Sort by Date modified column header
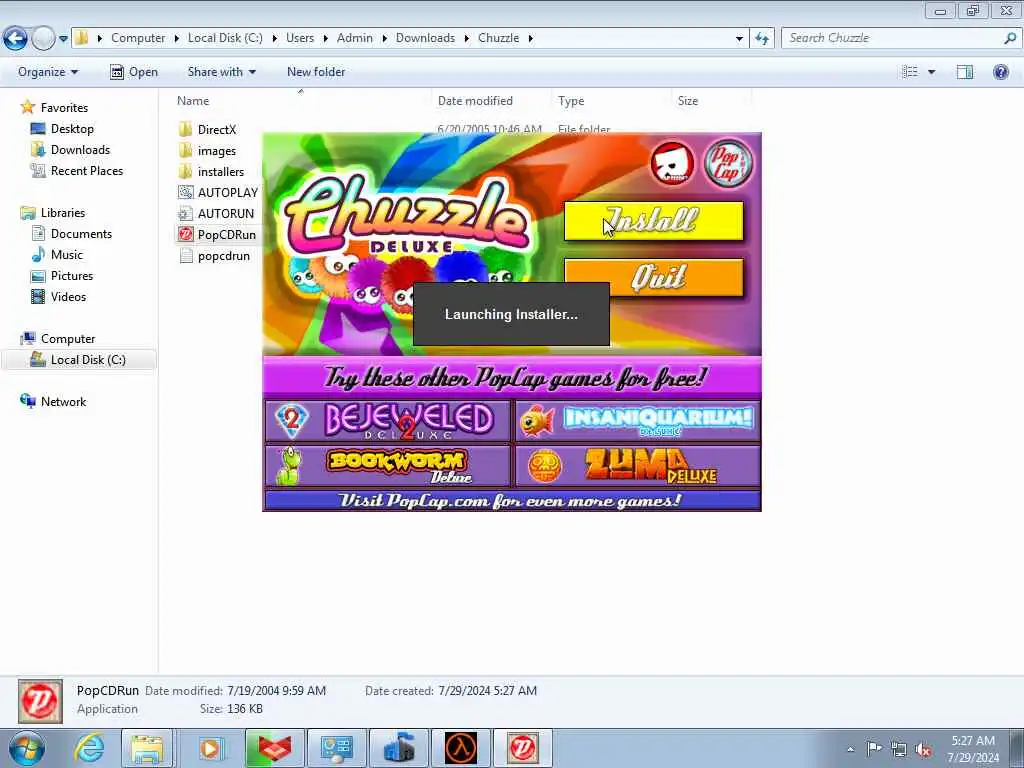 tap(475, 101)
